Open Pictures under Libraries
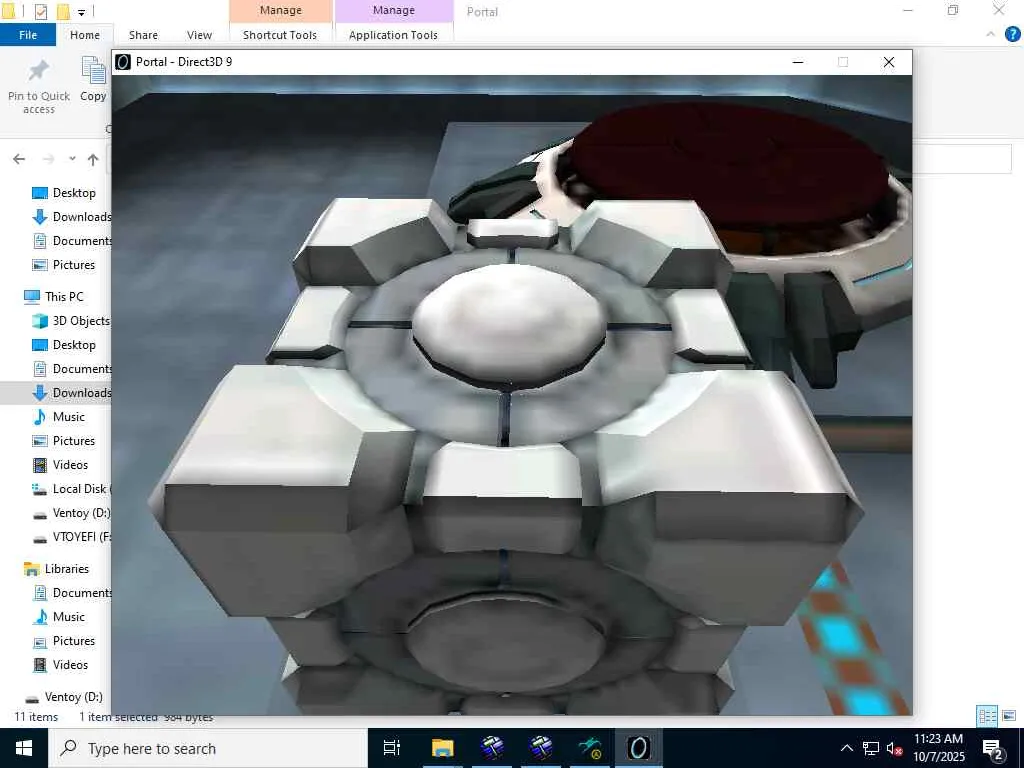 [71, 641]
